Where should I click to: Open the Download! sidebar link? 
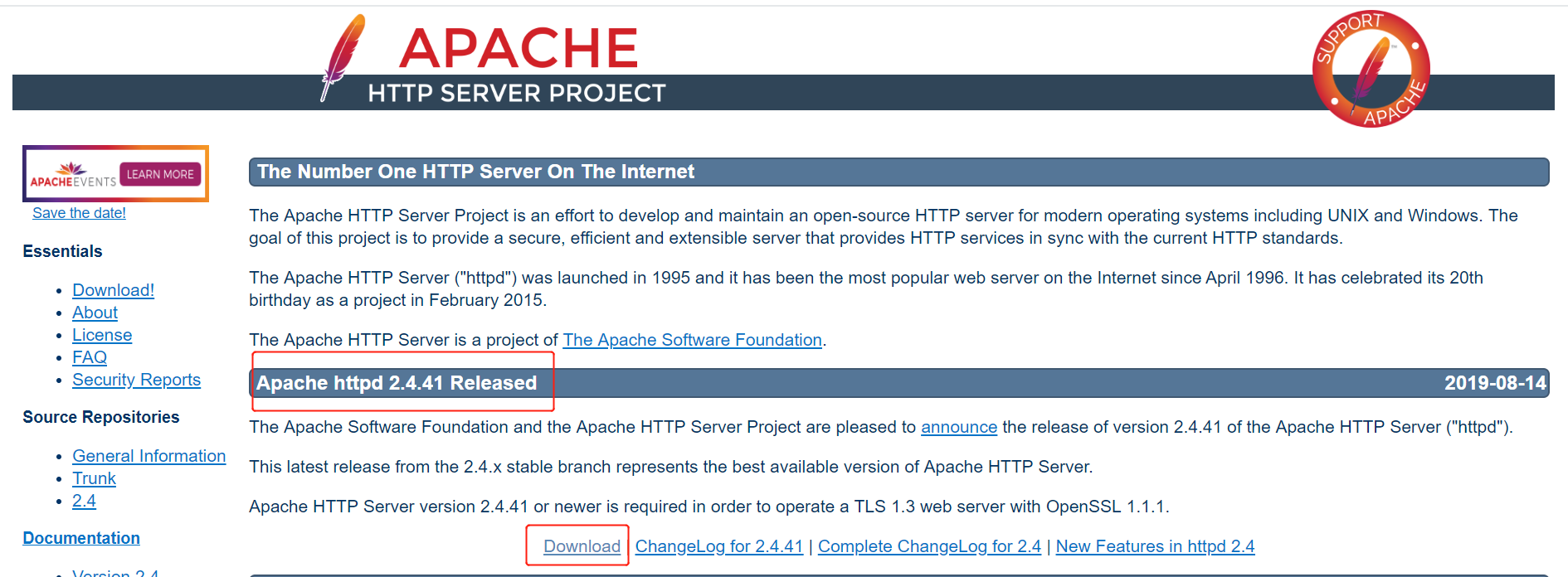113,290
